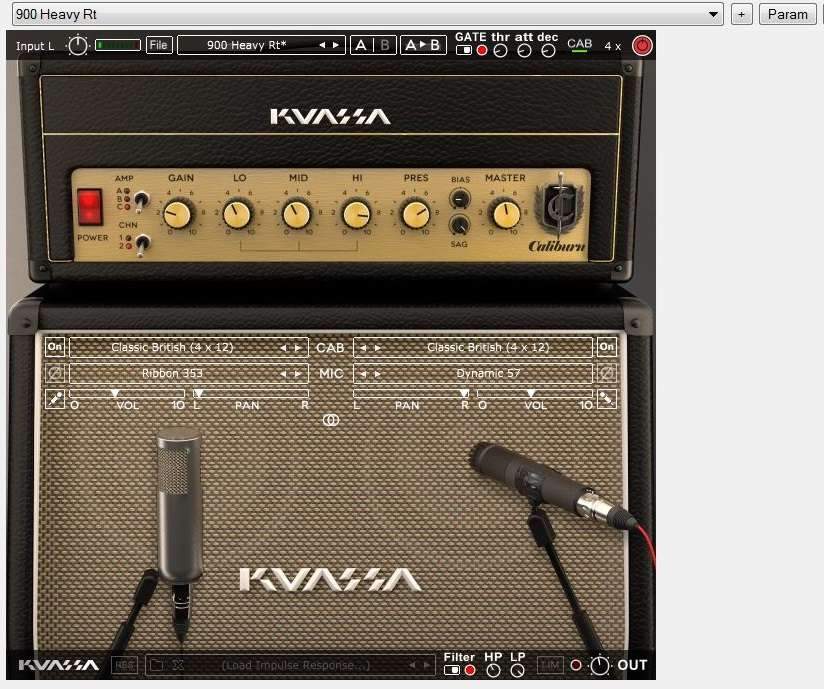The height and width of the screenshot is (689, 824).
Task: Click the left mic VOL slider
Action: (x=127, y=396)
